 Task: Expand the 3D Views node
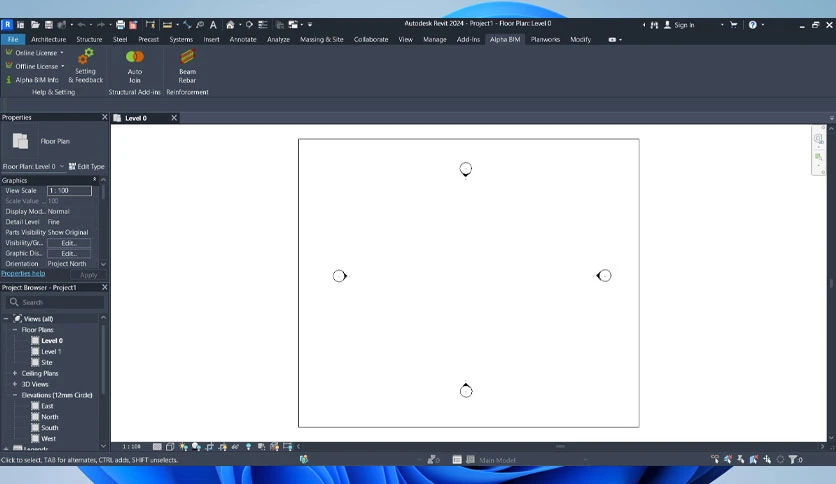[x=15, y=384]
